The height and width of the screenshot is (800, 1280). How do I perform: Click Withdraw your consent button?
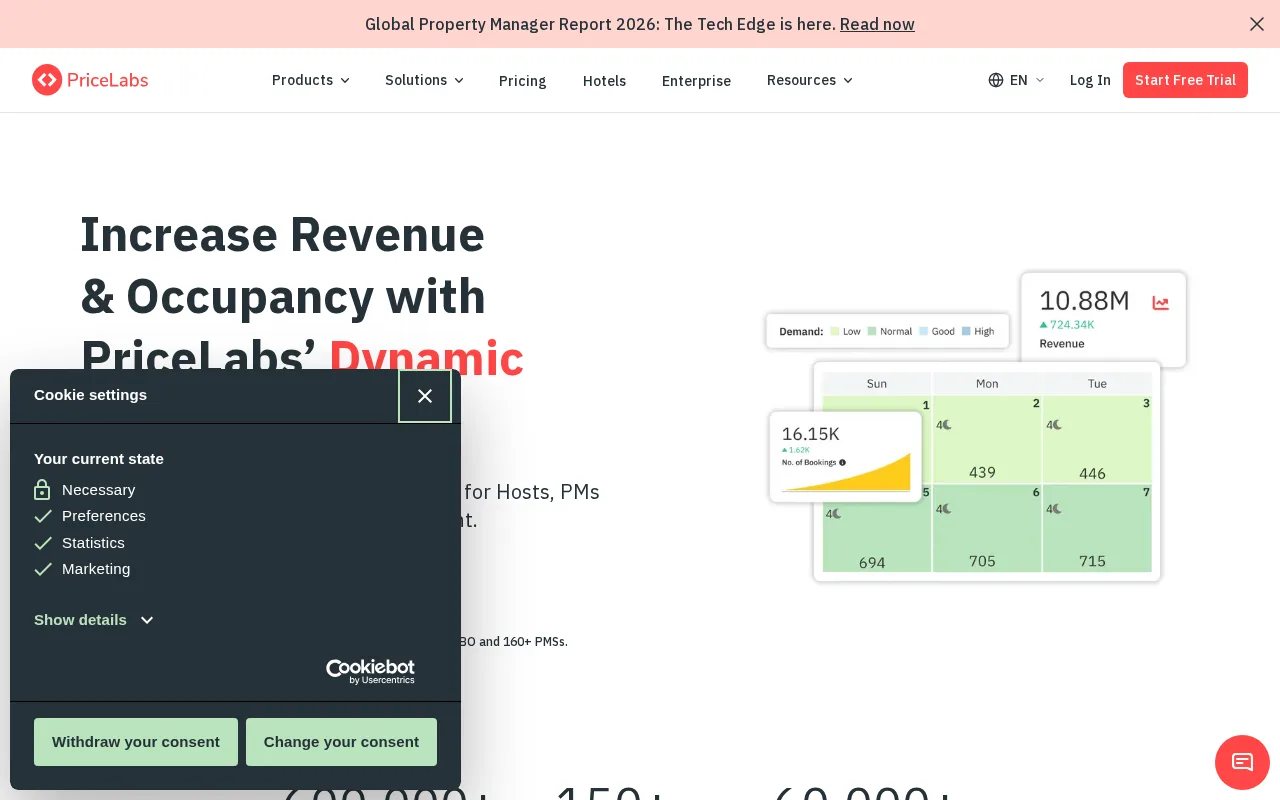pos(136,742)
